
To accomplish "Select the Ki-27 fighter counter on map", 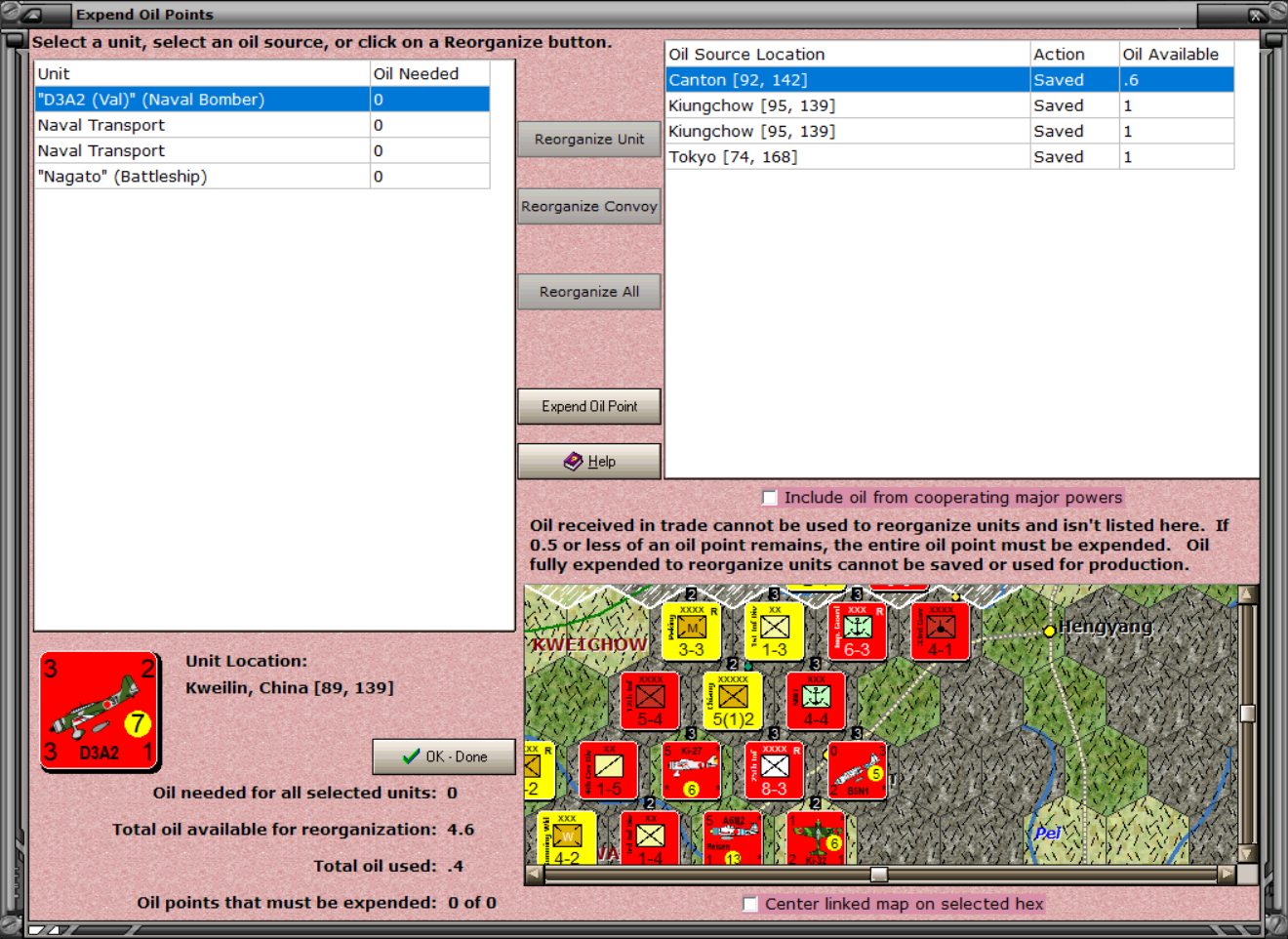I will (x=691, y=770).
